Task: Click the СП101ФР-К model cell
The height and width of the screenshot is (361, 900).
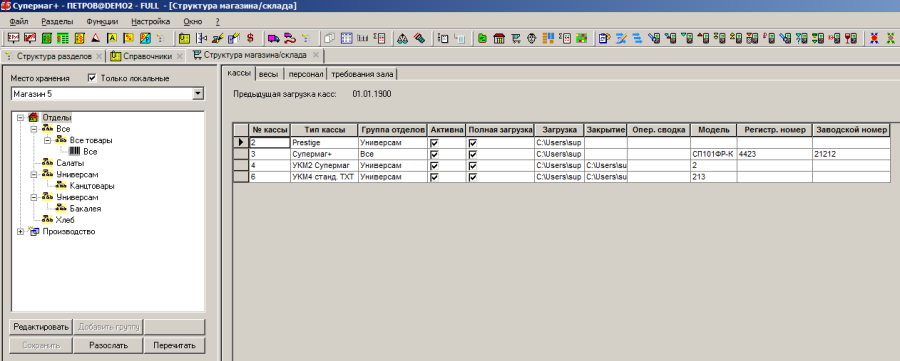Action: (x=713, y=154)
